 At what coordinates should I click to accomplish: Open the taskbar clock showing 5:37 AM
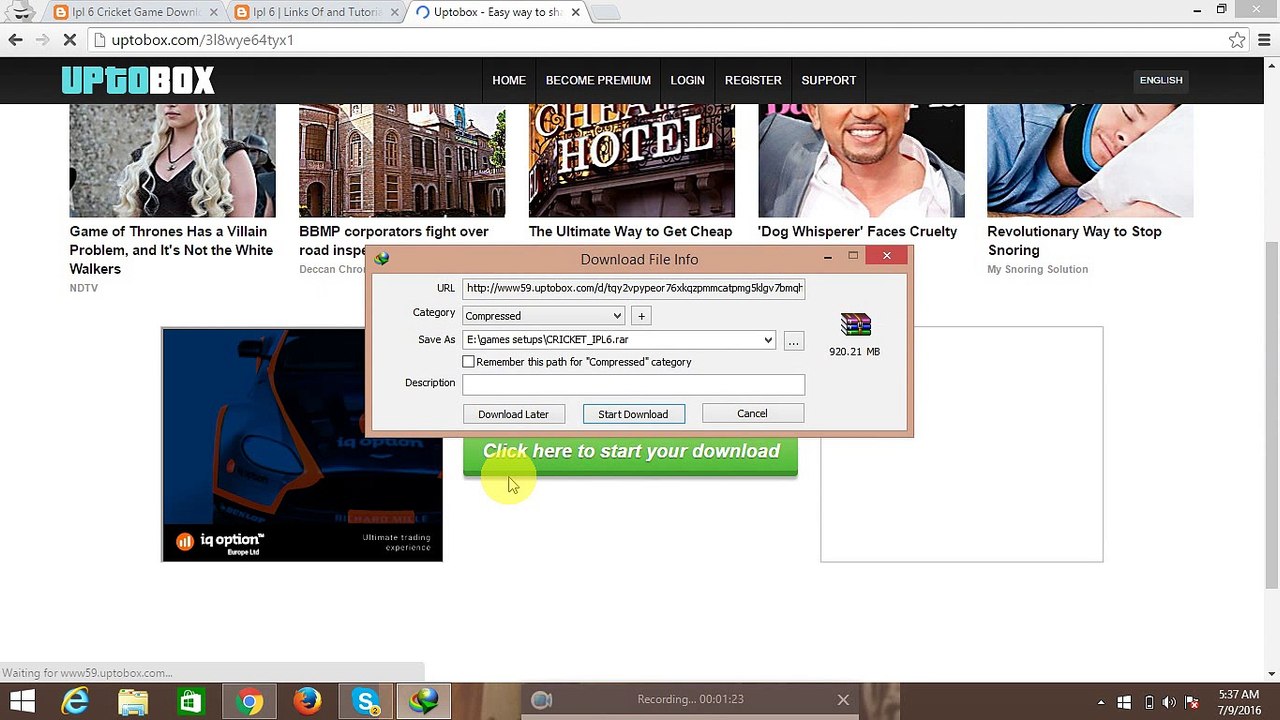click(1239, 702)
